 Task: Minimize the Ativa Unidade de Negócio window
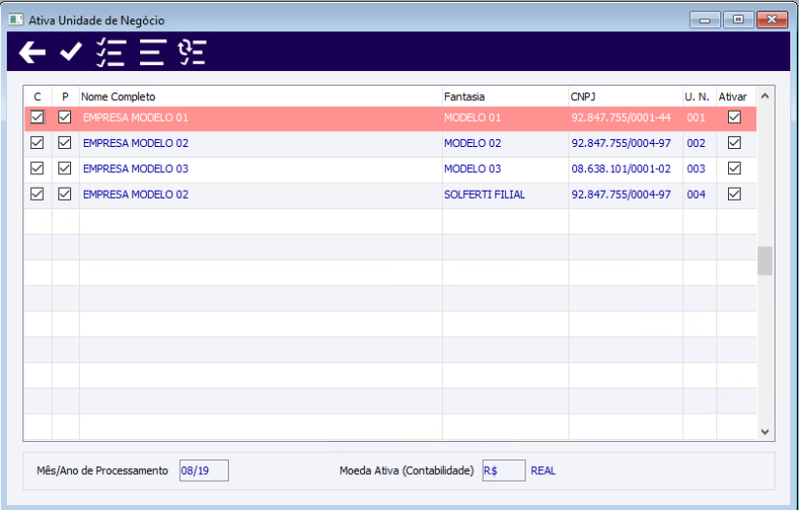[705, 20]
